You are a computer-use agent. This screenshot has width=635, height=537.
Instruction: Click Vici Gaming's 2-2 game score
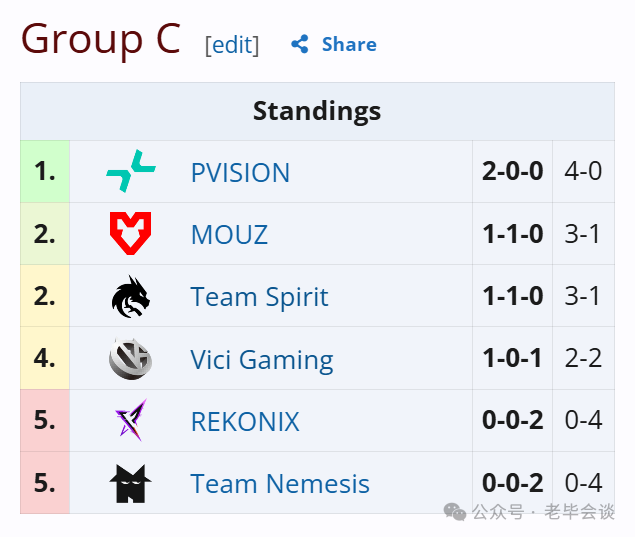(583, 358)
